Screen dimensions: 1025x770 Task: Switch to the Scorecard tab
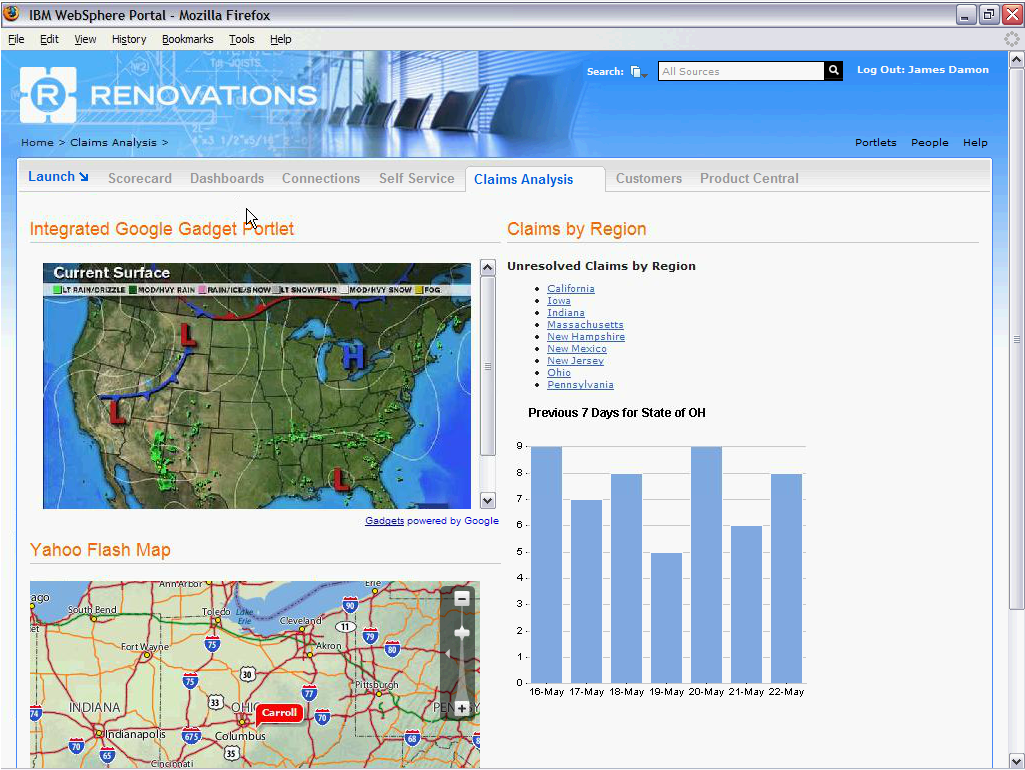click(140, 178)
